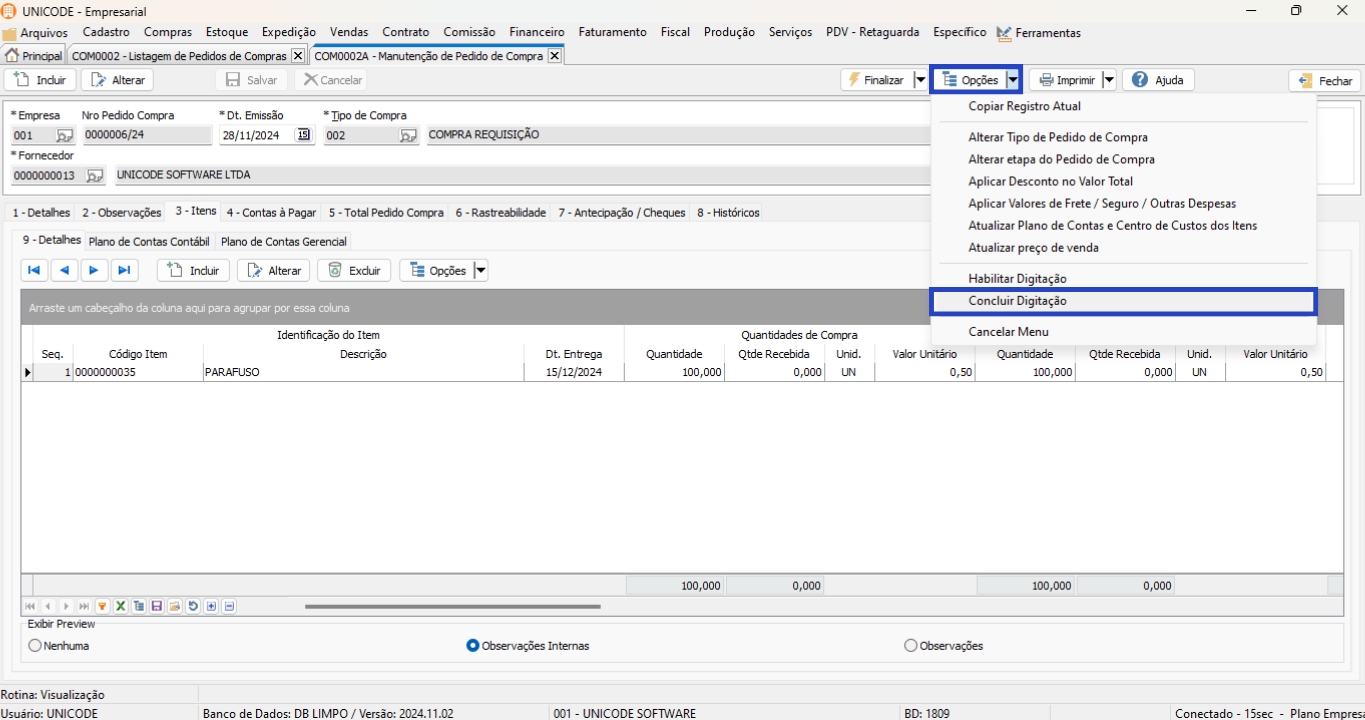Click the grid filter funnel icon
The height and width of the screenshot is (720, 1365).
click(102, 606)
